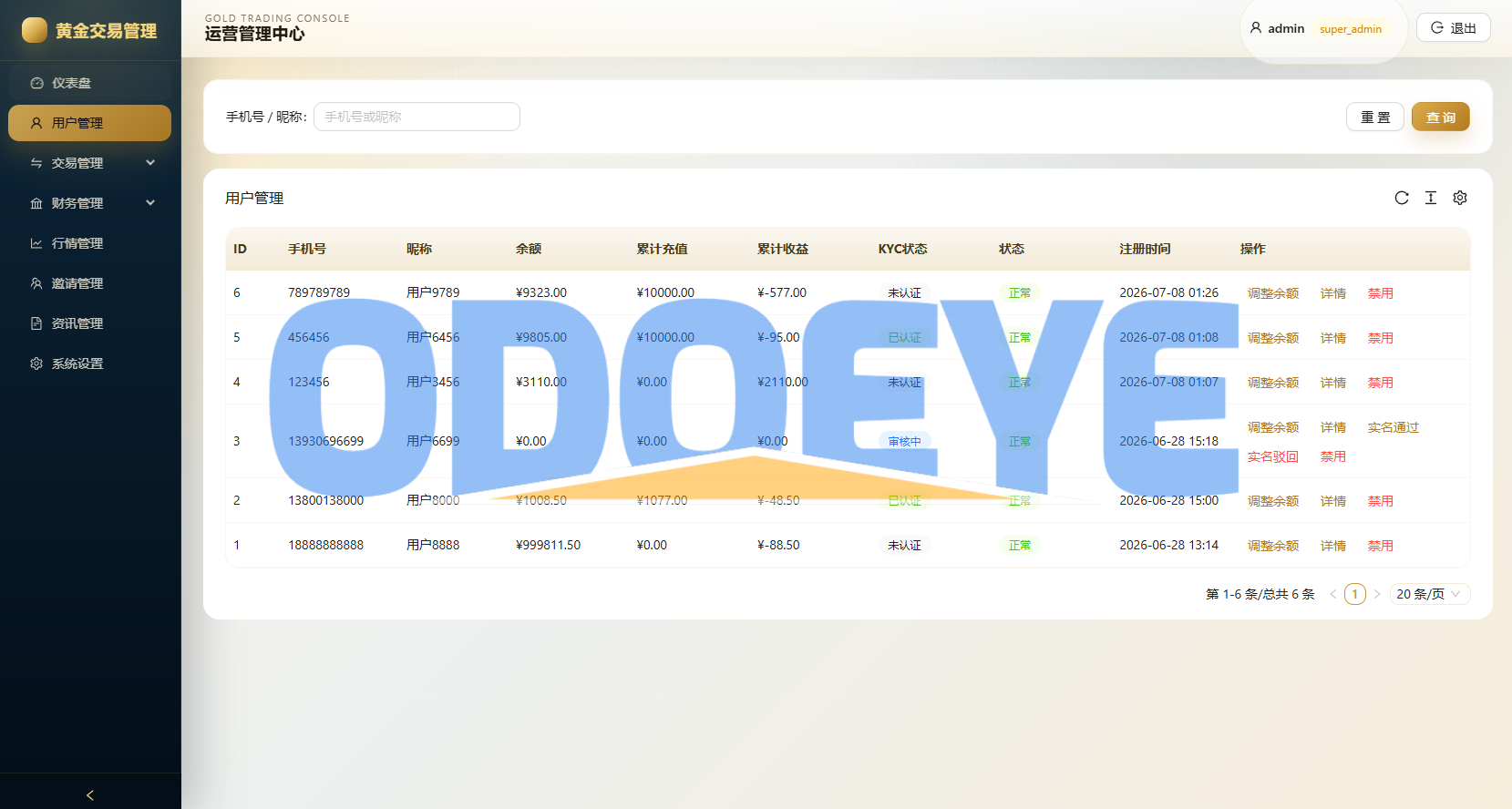1512x809 pixels.
Task: Select 用户管理 in the sidebar
Action: click(89, 123)
